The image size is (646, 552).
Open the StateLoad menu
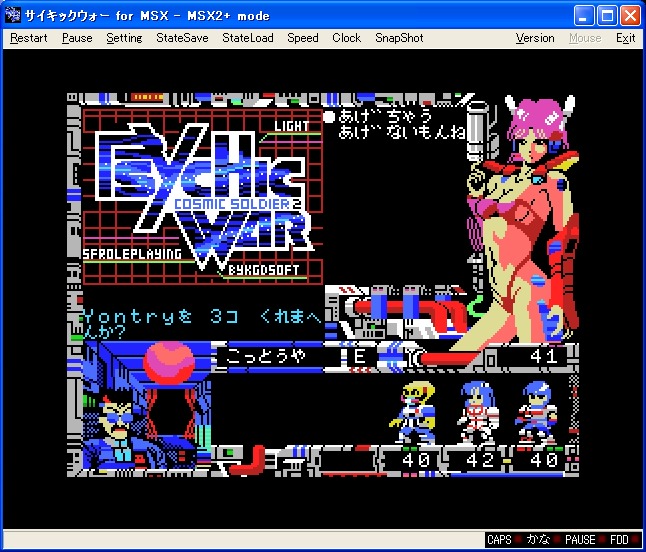click(247, 38)
